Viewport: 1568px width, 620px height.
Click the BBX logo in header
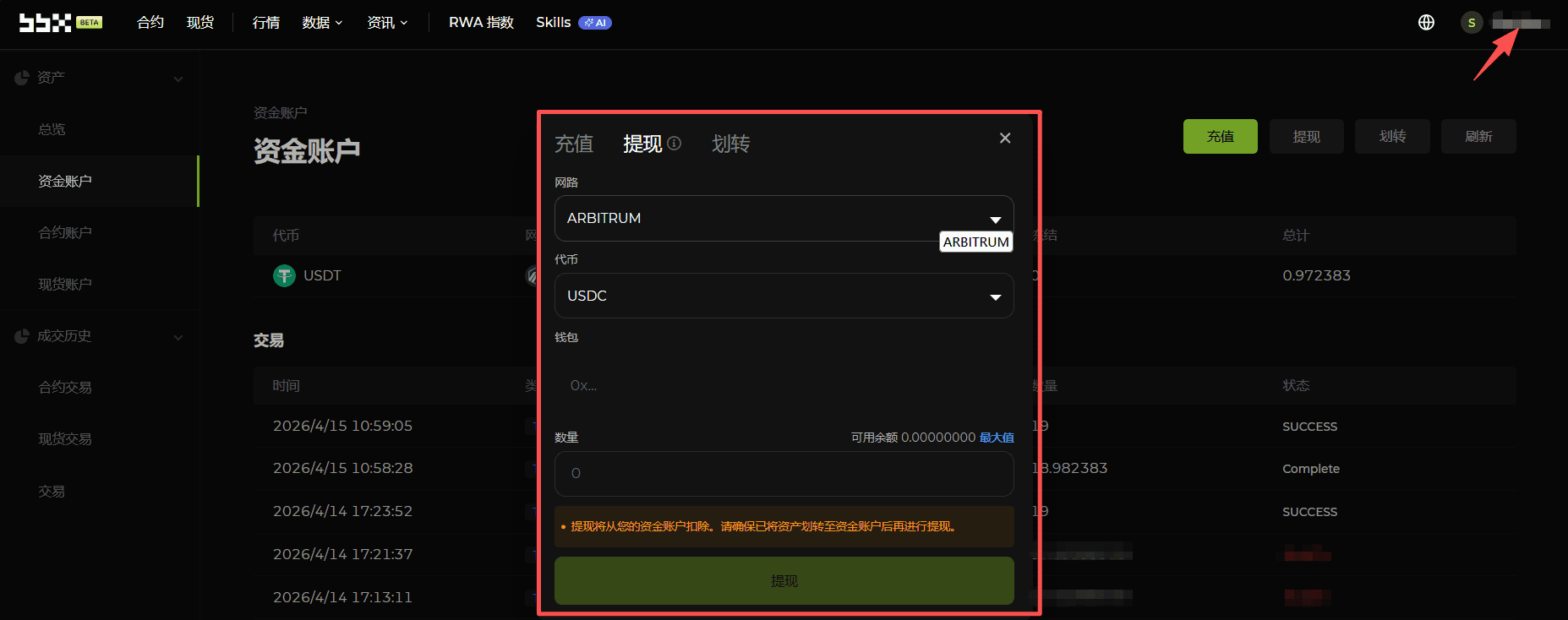(46, 23)
